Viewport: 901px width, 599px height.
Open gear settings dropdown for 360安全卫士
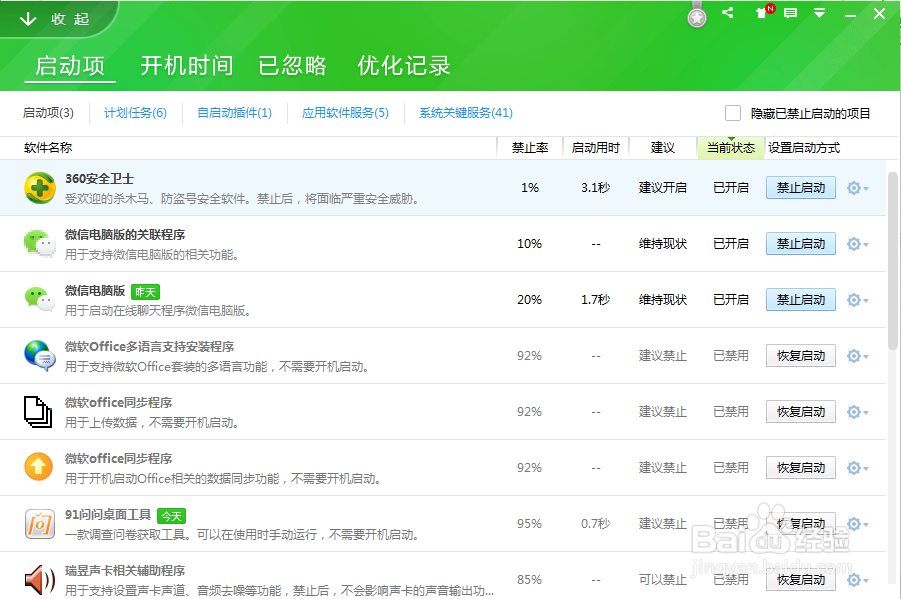tap(857, 188)
